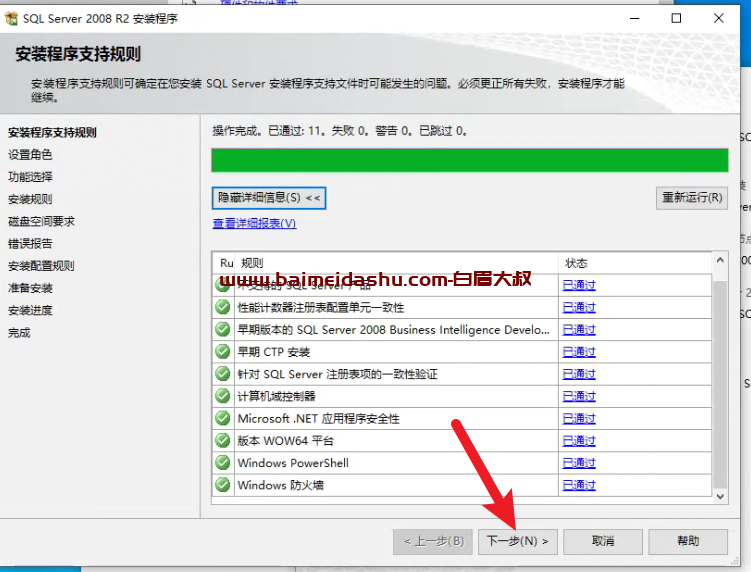Image resolution: width=751 pixels, height=572 pixels.
Task: Click the Ru column header
Action: click(x=226, y=263)
